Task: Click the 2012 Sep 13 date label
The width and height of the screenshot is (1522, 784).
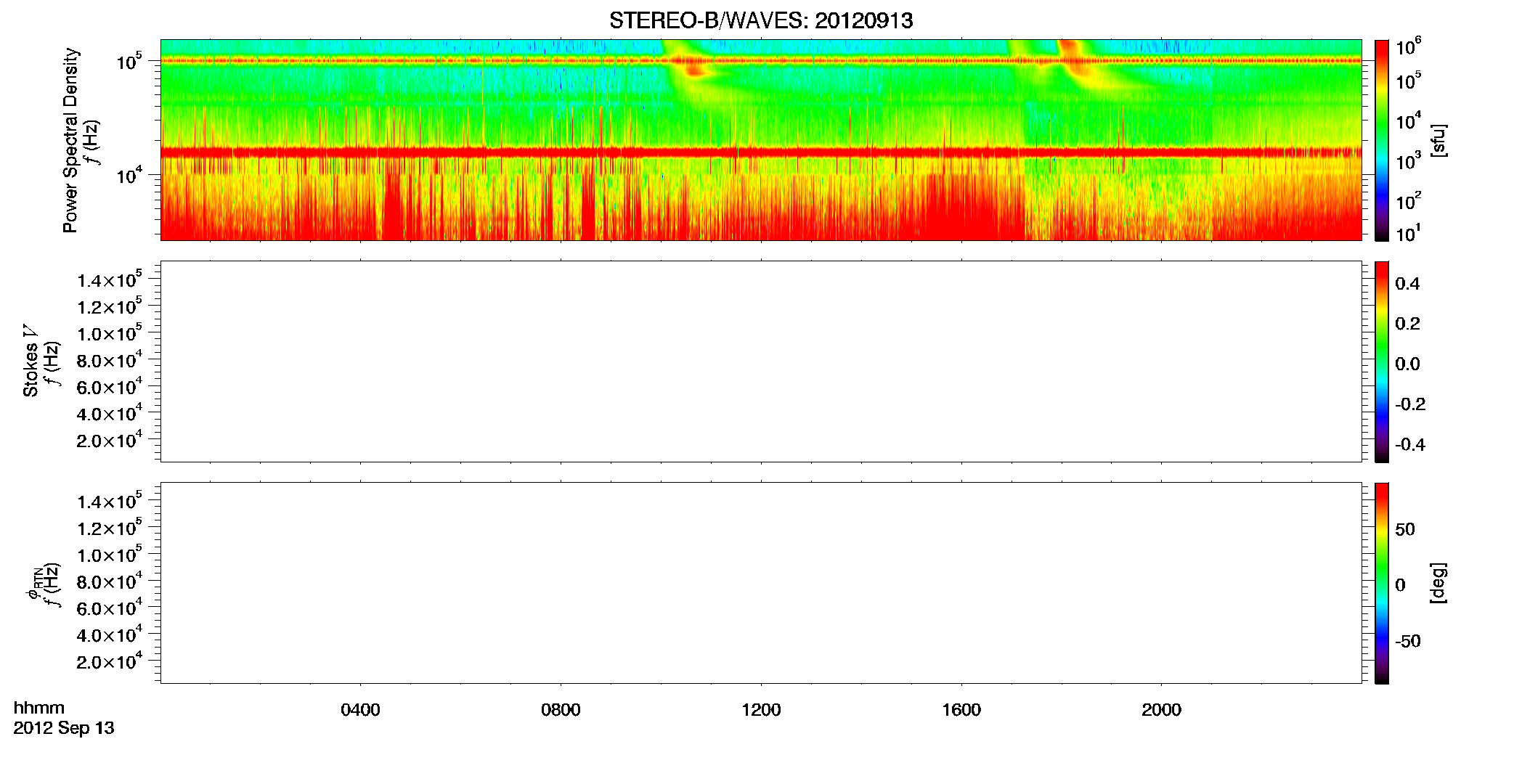Action: click(64, 728)
